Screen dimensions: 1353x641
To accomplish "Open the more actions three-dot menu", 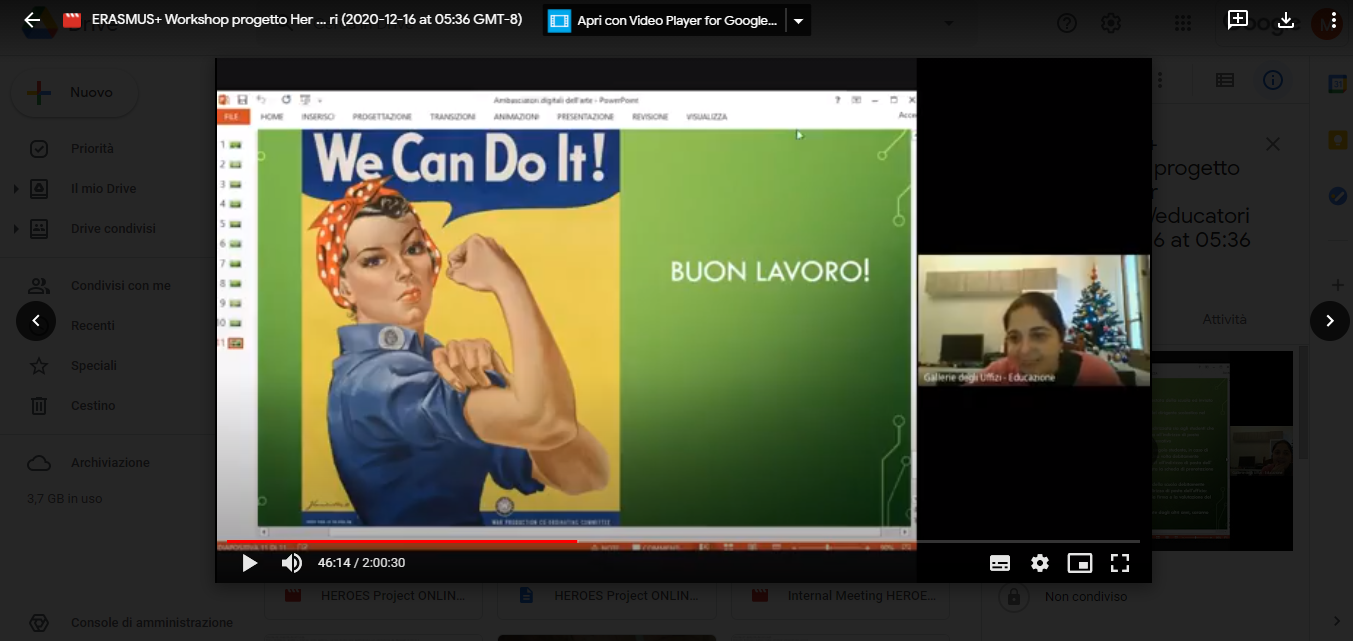I will [1333, 20].
